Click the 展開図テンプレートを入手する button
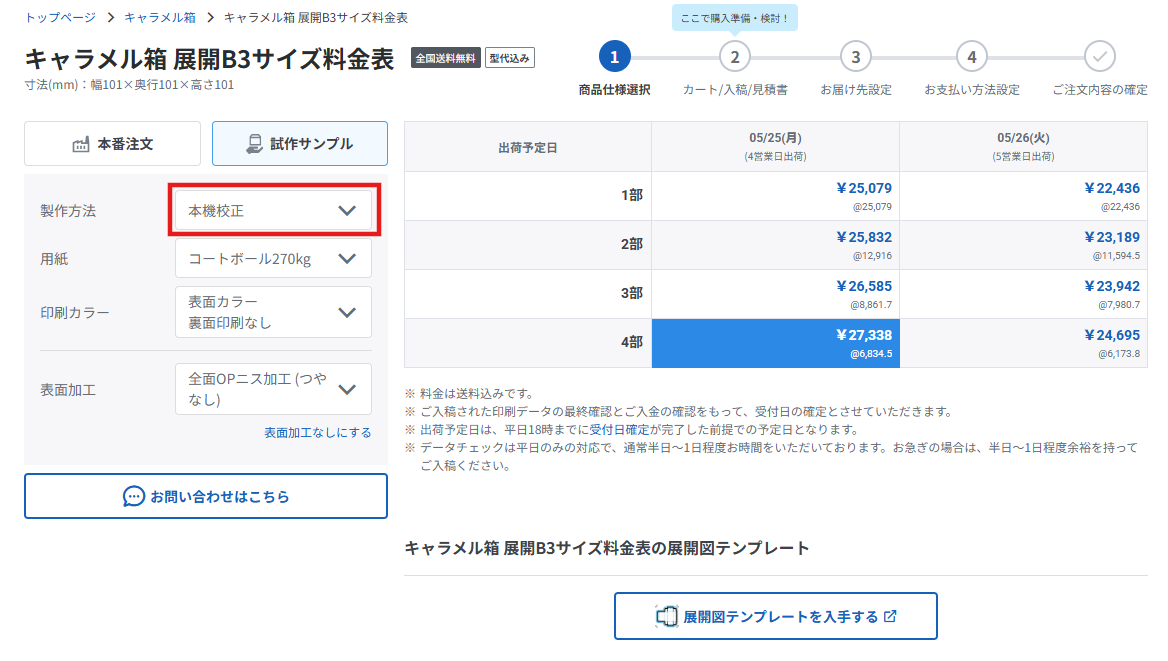 tap(775, 616)
